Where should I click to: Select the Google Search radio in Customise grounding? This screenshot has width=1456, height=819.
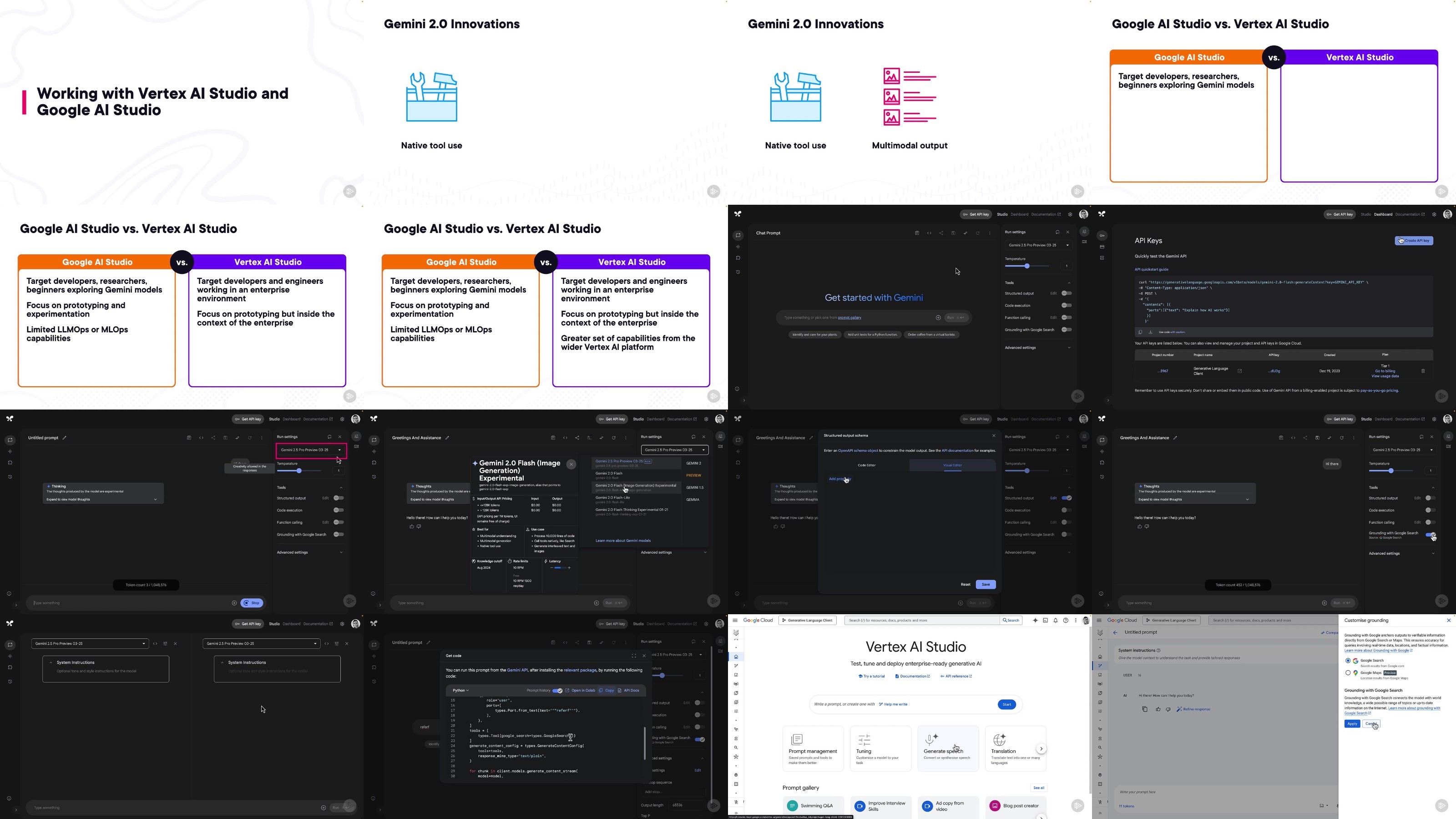coord(1348,660)
